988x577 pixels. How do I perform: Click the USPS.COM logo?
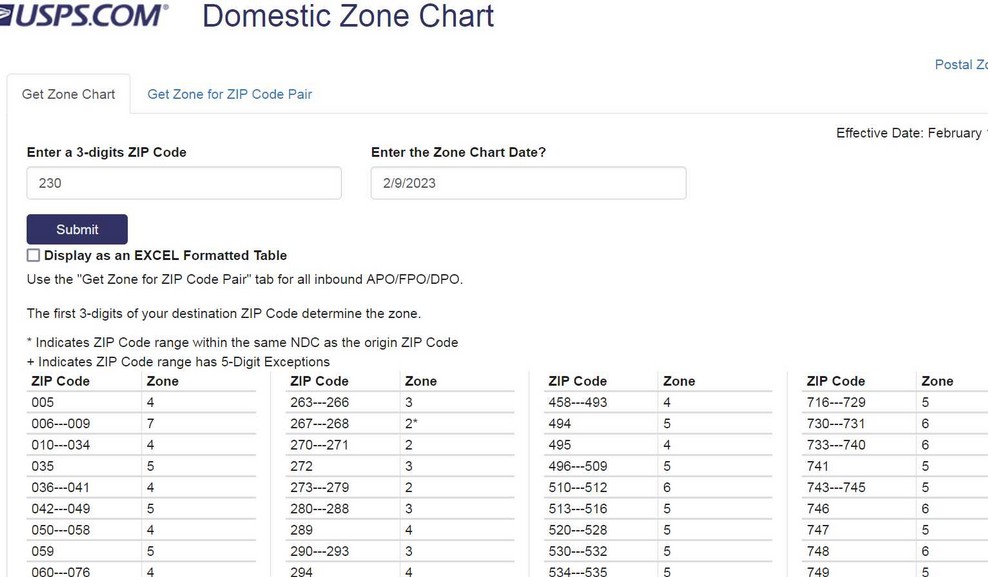[84, 15]
